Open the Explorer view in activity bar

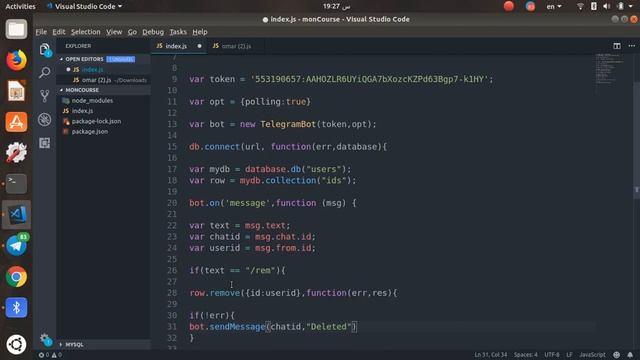[x=45, y=50]
